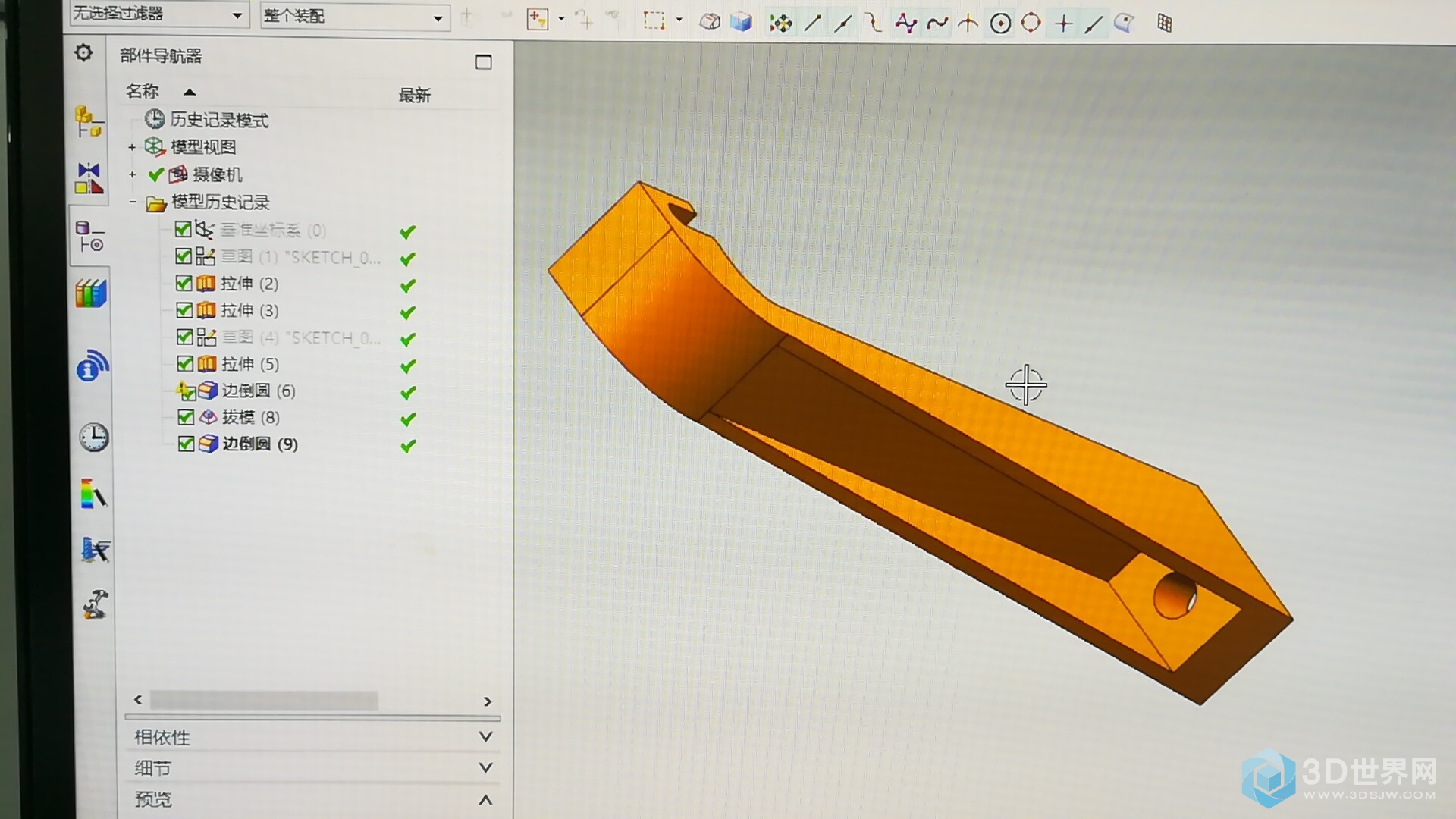
Task: Expand the 模型视图 tree node
Action: (132, 147)
